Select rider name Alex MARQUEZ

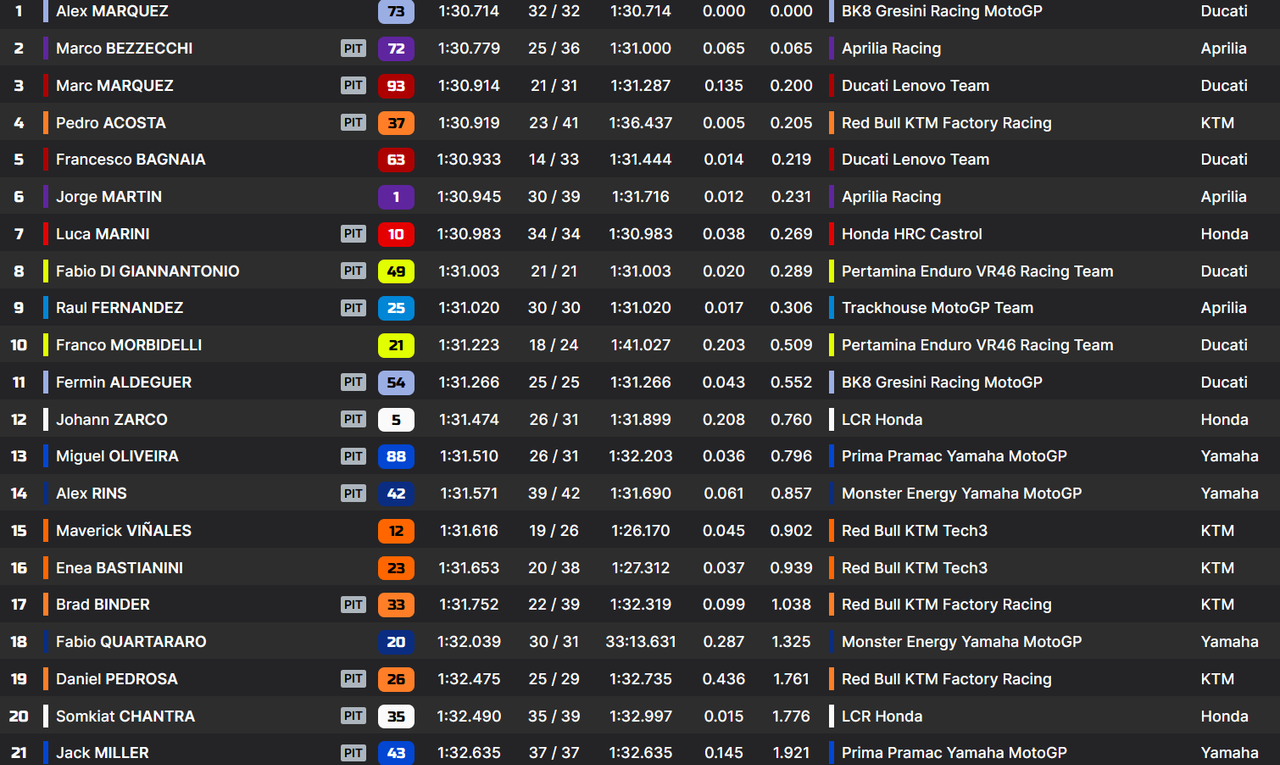(112, 11)
